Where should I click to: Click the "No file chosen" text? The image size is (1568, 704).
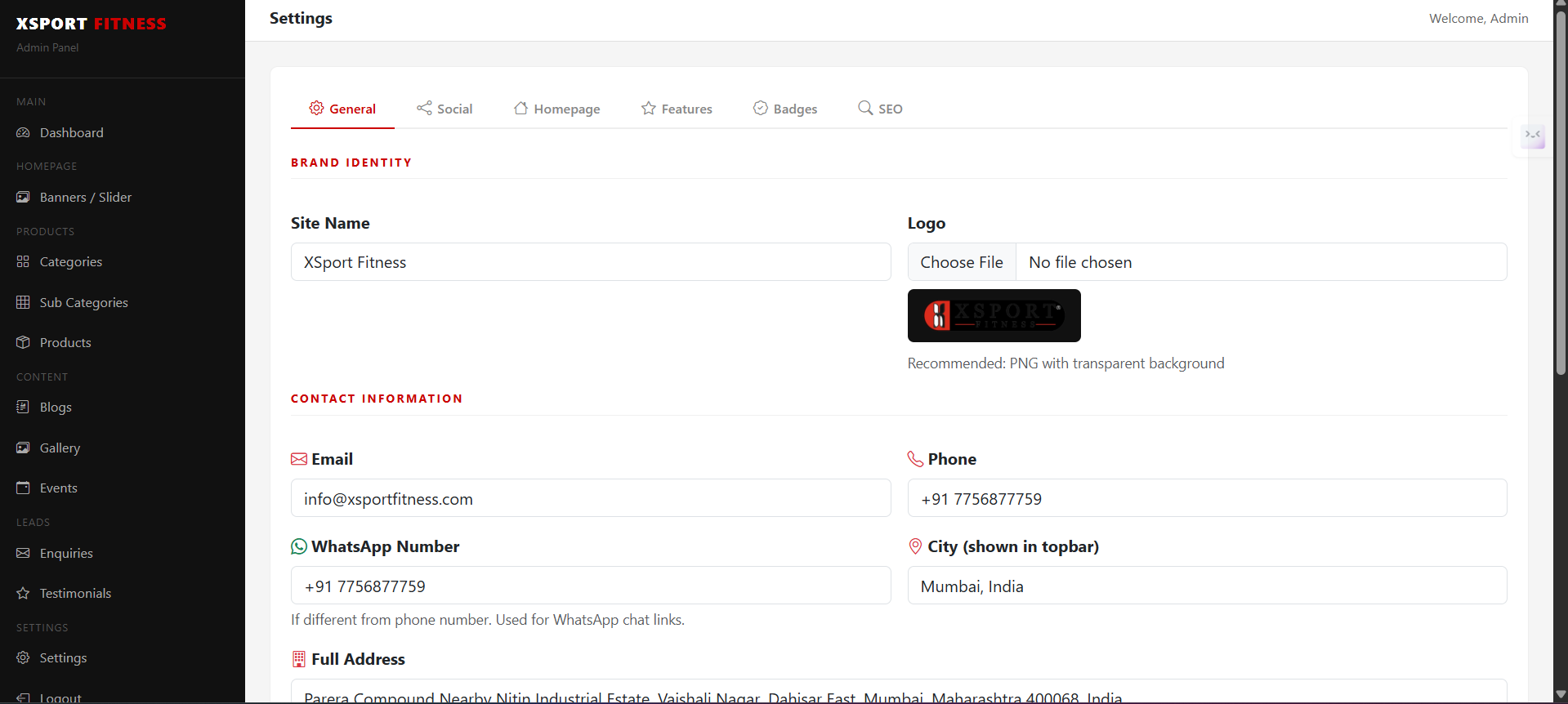[1080, 262]
